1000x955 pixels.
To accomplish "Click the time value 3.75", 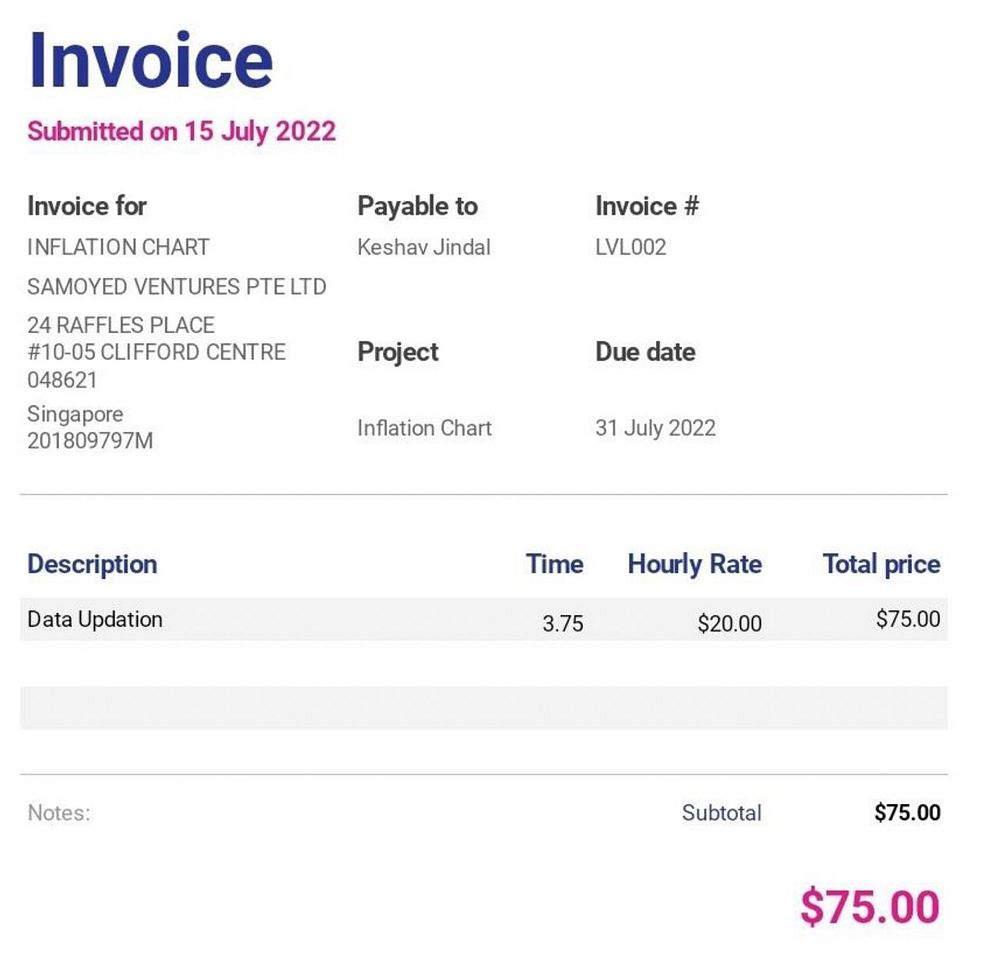I will point(562,623).
